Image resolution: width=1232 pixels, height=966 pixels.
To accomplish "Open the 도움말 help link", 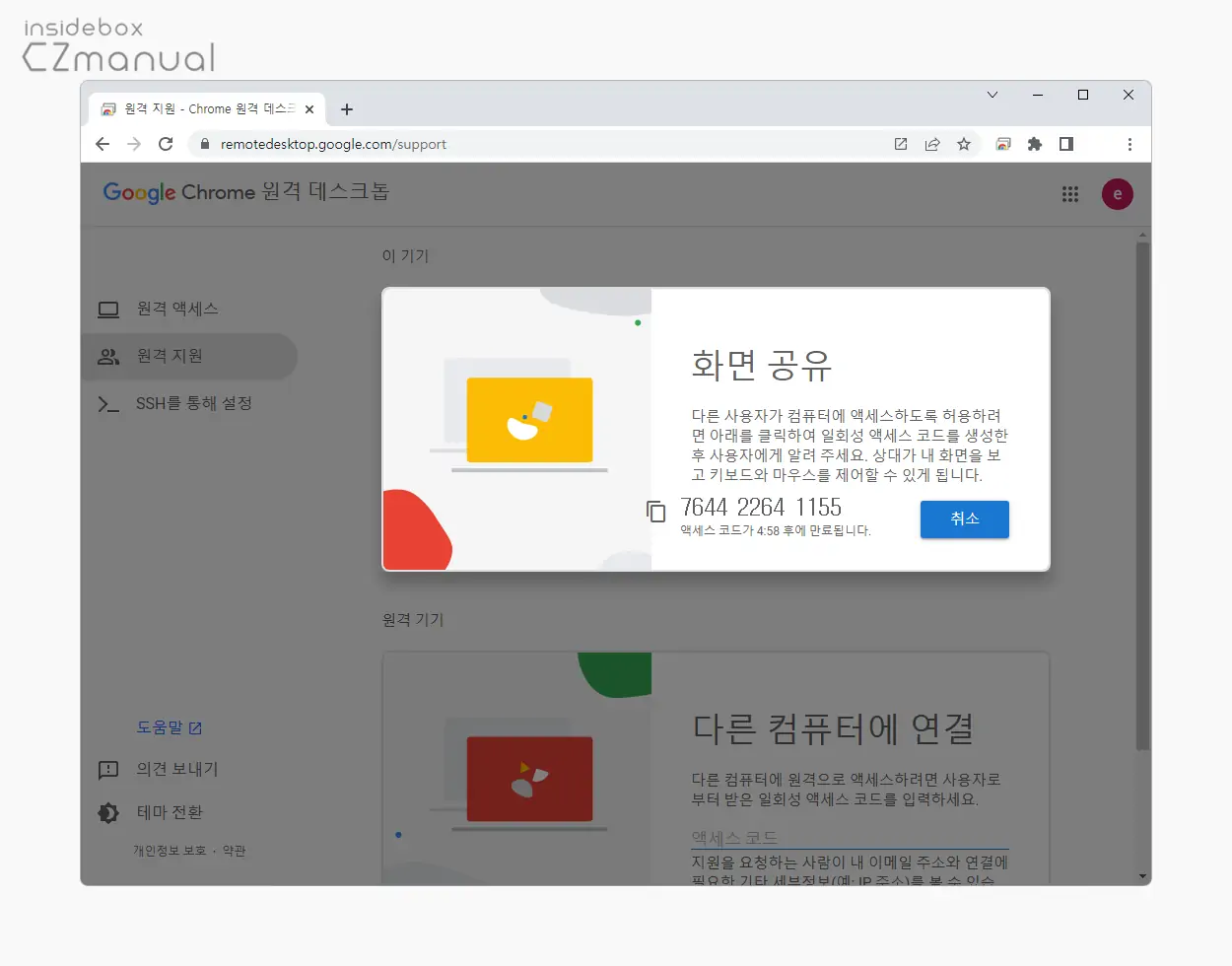I will 170,727.
